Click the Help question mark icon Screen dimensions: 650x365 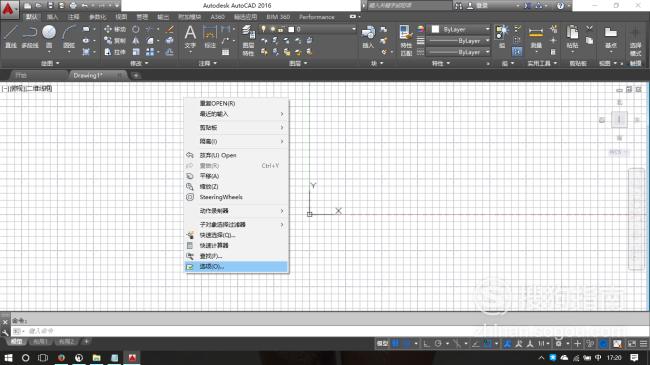560,5
